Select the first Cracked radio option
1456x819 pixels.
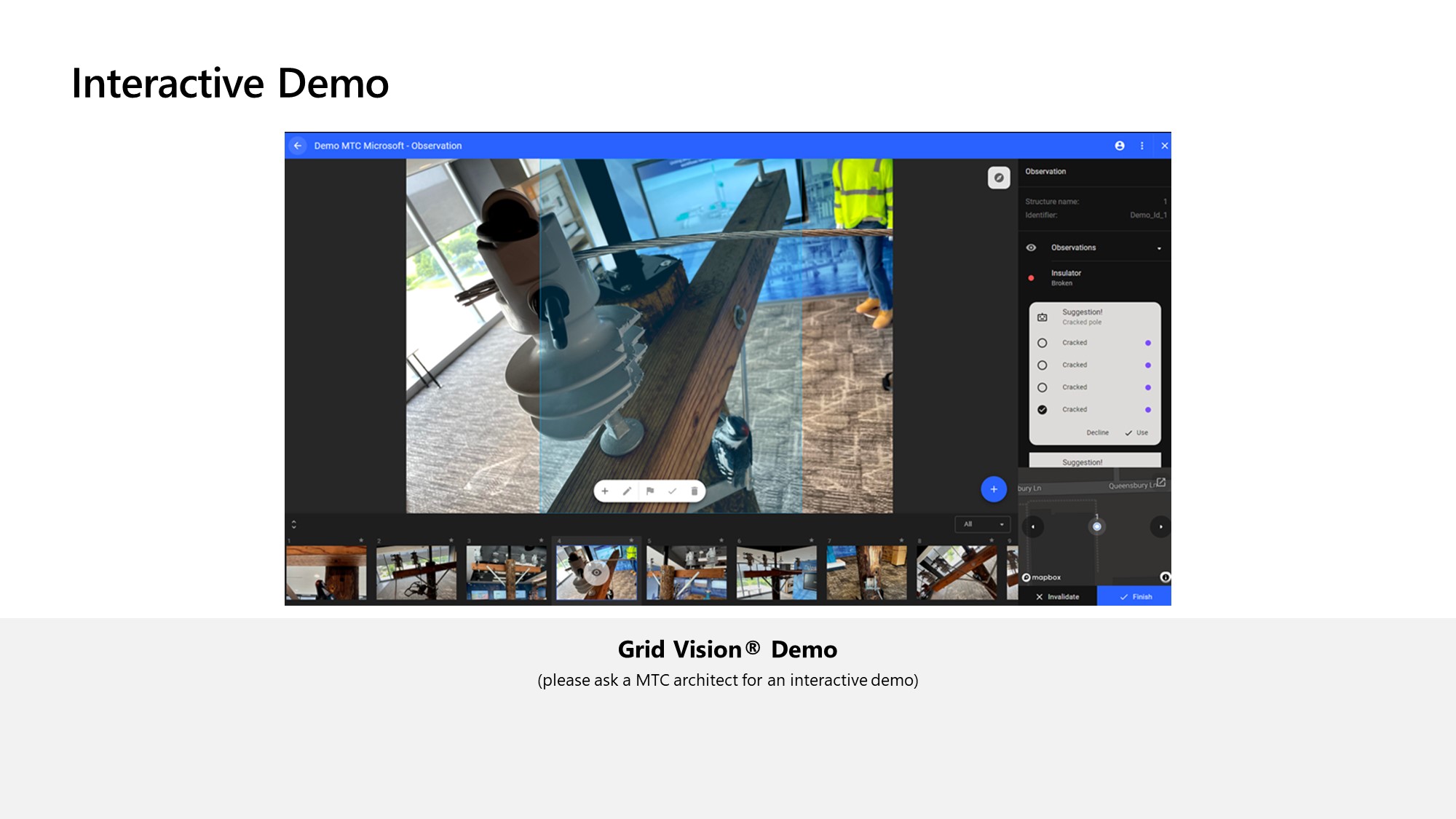1042,343
